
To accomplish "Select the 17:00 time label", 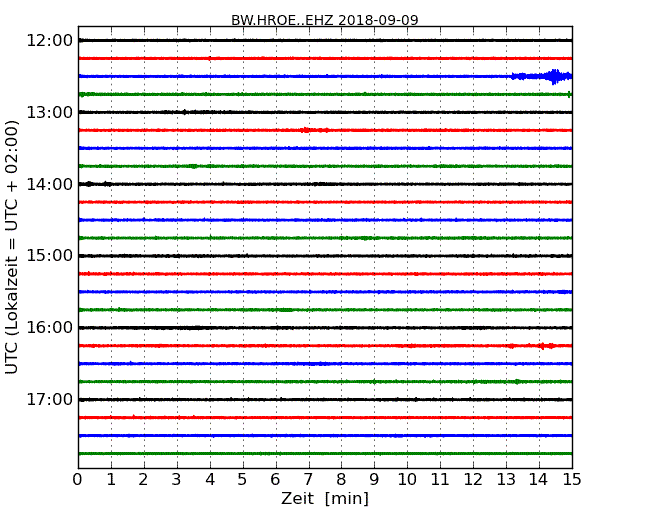I will tap(50, 400).
